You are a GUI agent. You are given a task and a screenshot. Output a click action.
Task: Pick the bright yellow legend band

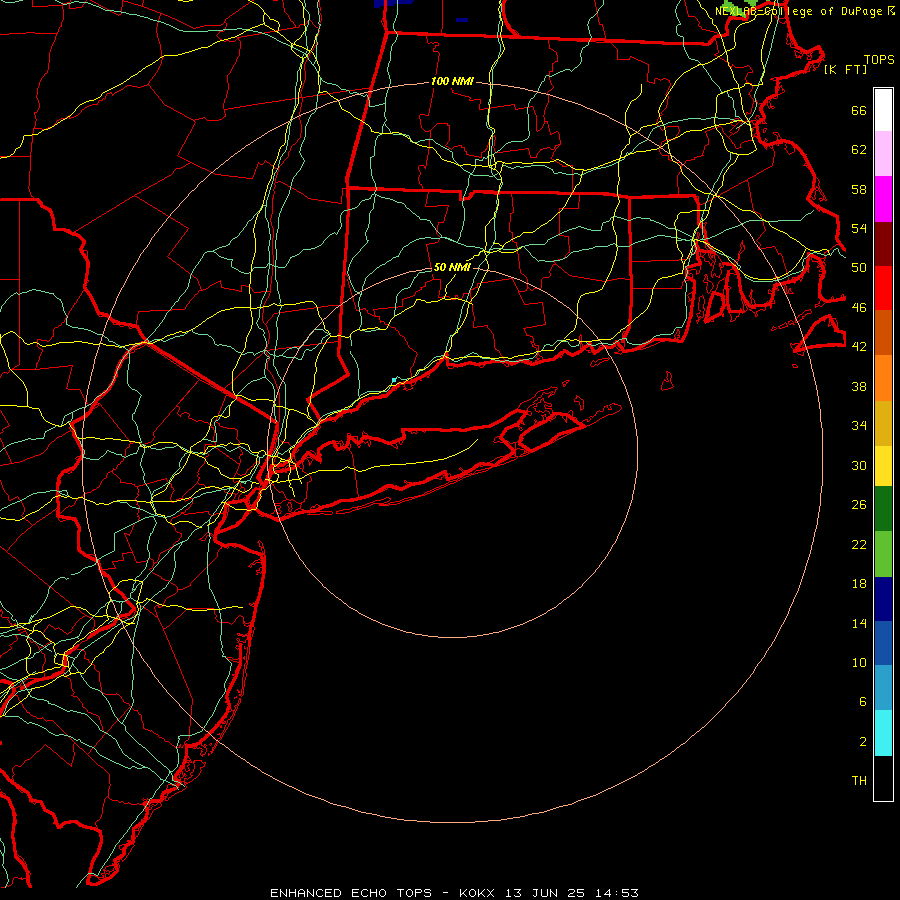(x=883, y=466)
